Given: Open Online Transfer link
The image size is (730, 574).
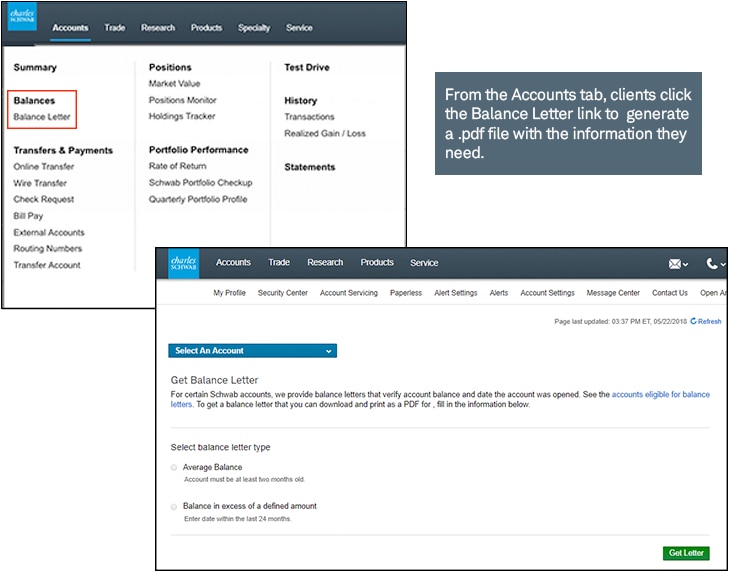Looking at the screenshot, I should click(44, 167).
